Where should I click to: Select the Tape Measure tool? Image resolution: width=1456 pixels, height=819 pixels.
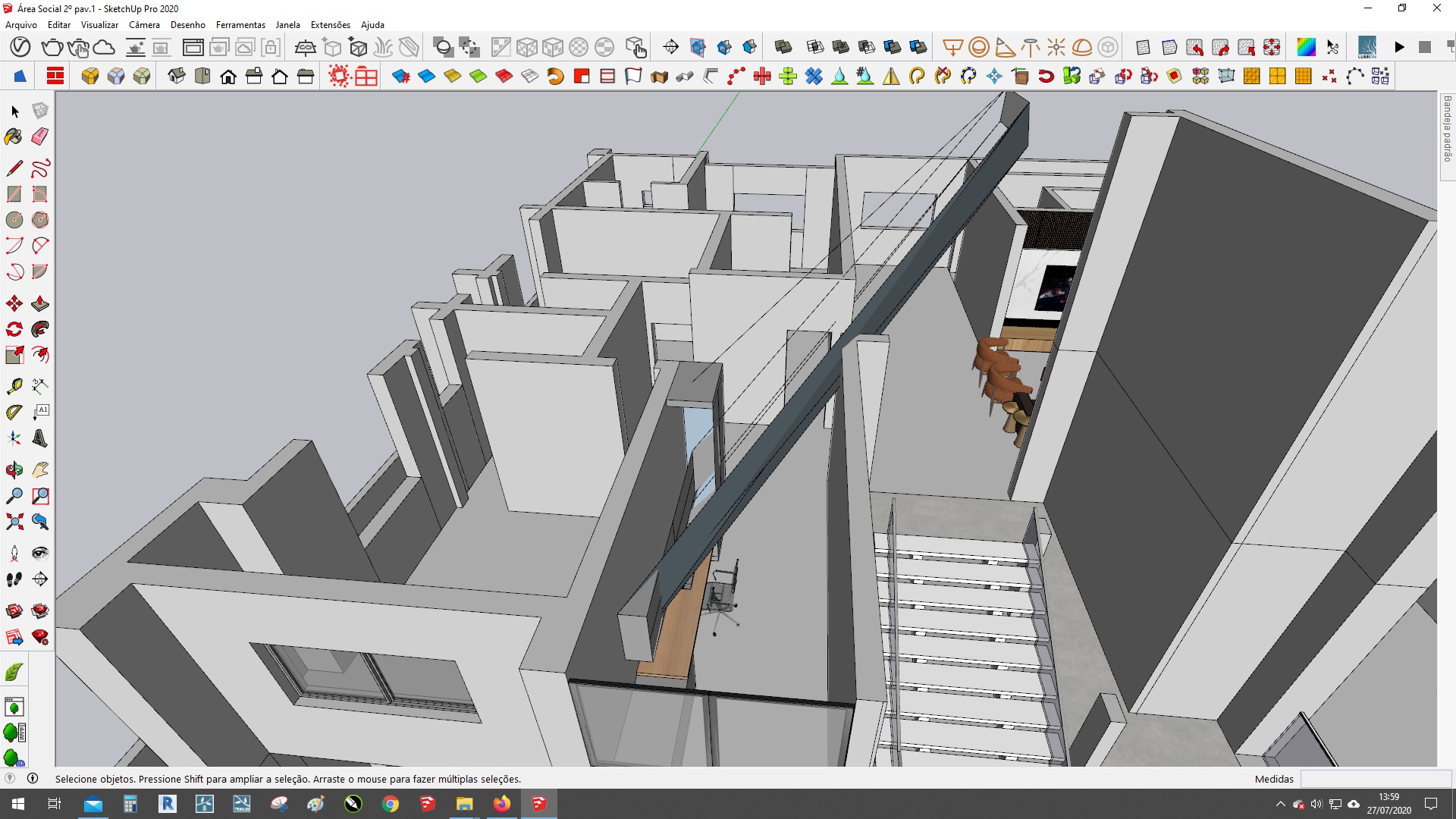pos(14,387)
